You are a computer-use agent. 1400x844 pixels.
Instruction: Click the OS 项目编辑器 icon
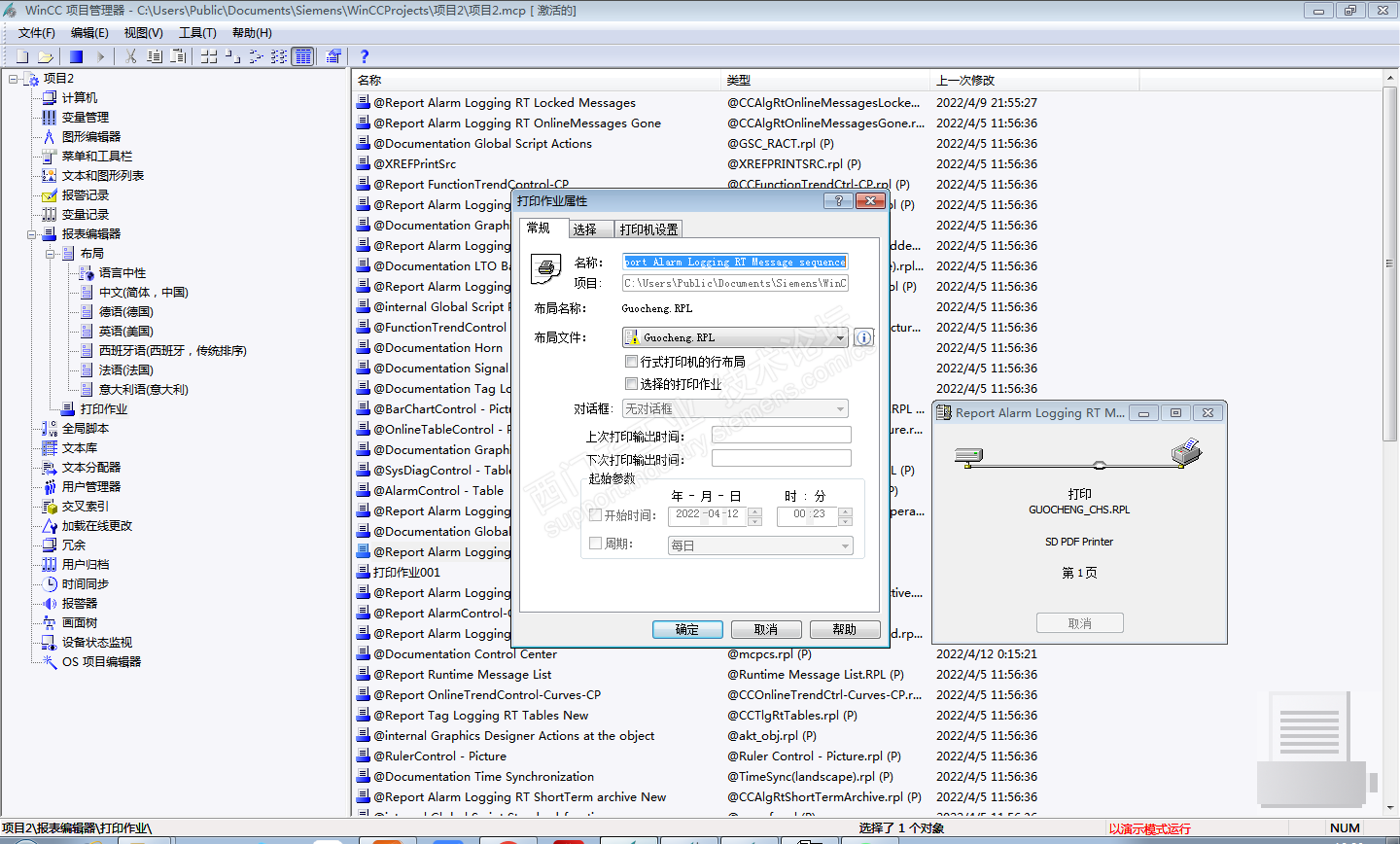tap(50, 661)
